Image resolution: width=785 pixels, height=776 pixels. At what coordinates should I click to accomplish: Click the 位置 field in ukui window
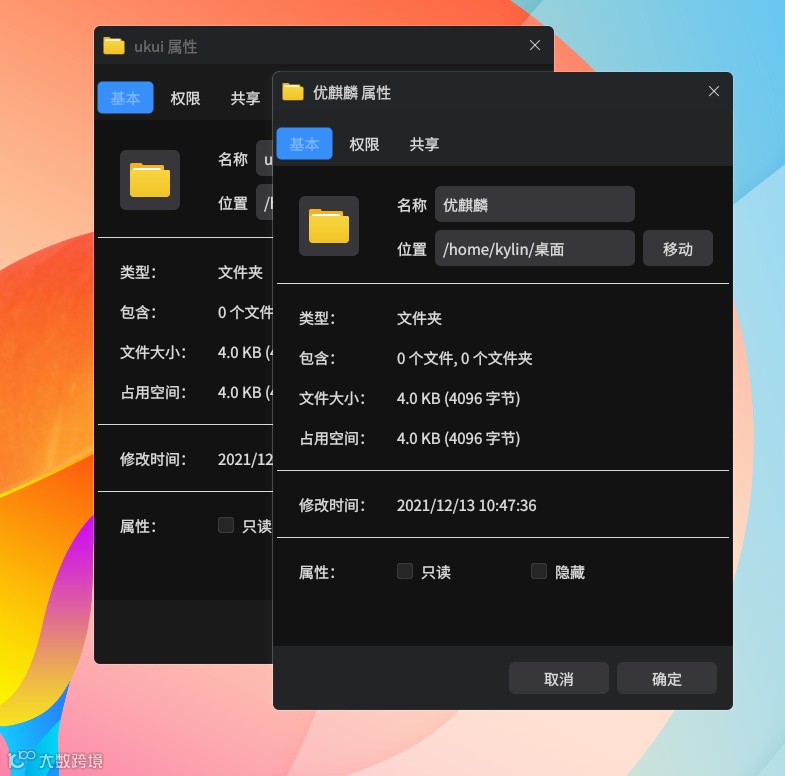(x=264, y=202)
